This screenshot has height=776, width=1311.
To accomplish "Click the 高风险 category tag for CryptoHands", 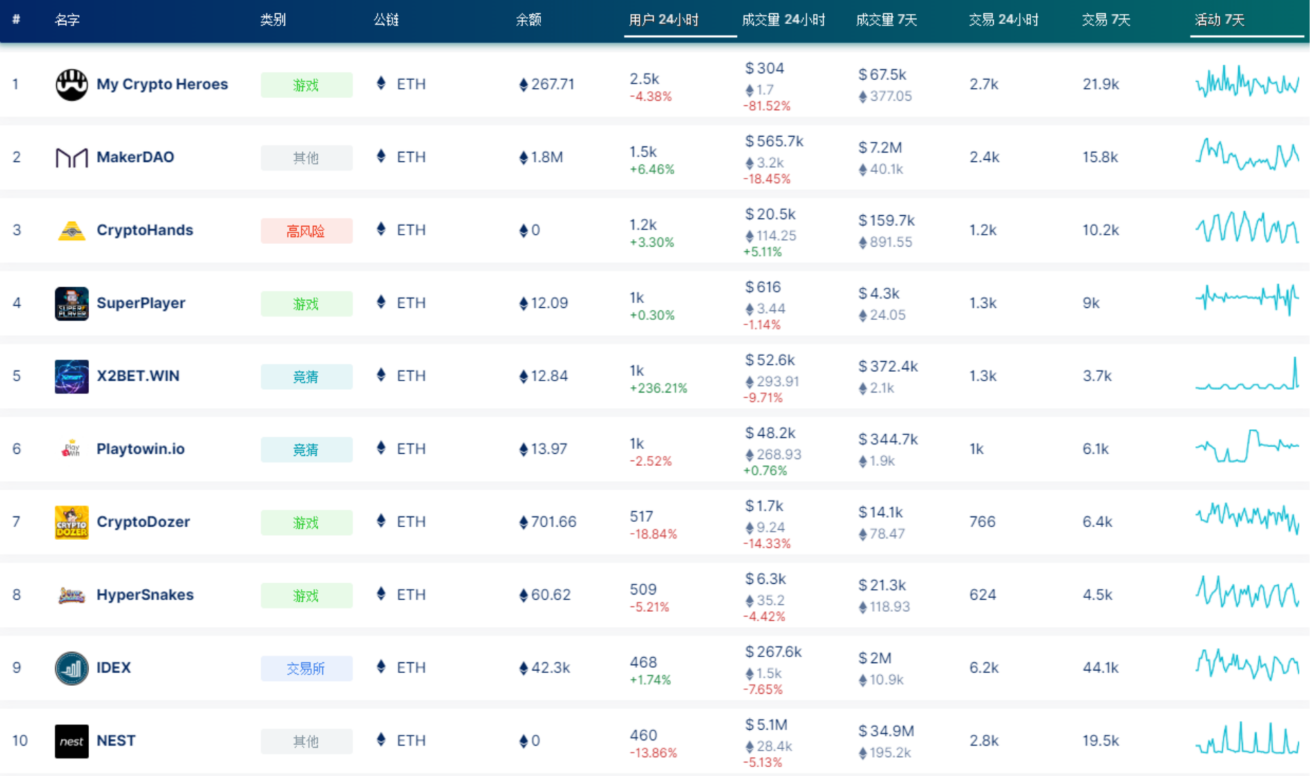I will coord(306,231).
